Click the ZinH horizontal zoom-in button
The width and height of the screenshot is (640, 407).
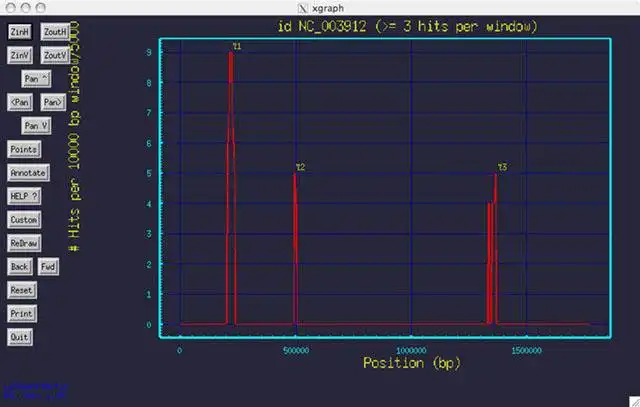(x=19, y=32)
